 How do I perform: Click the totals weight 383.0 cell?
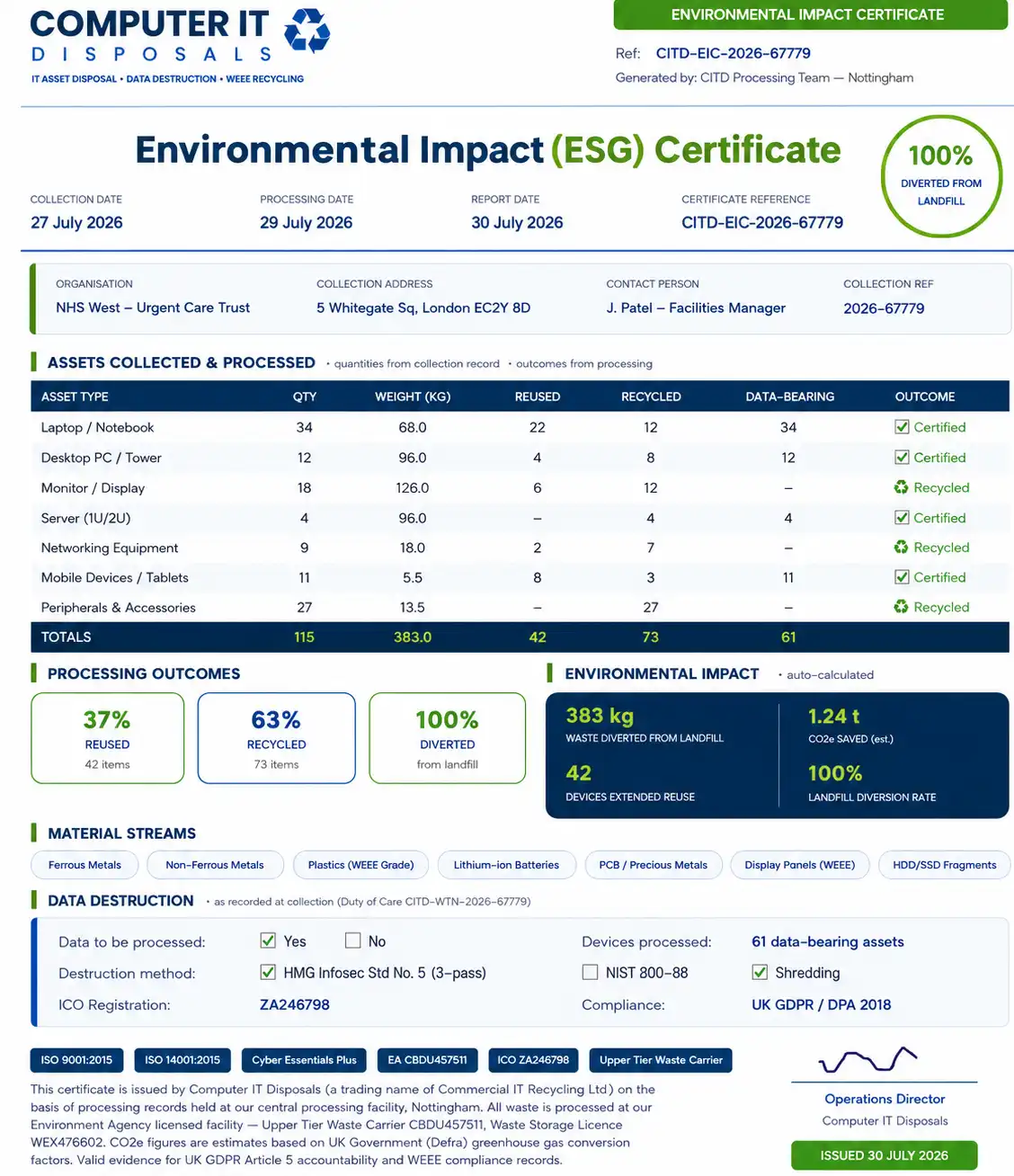point(413,637)
